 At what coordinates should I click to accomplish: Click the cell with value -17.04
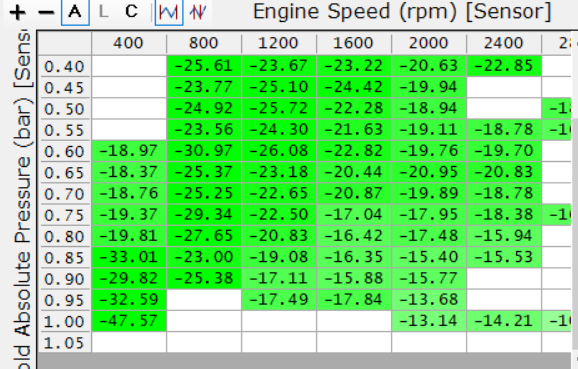[x=354, y=215]
